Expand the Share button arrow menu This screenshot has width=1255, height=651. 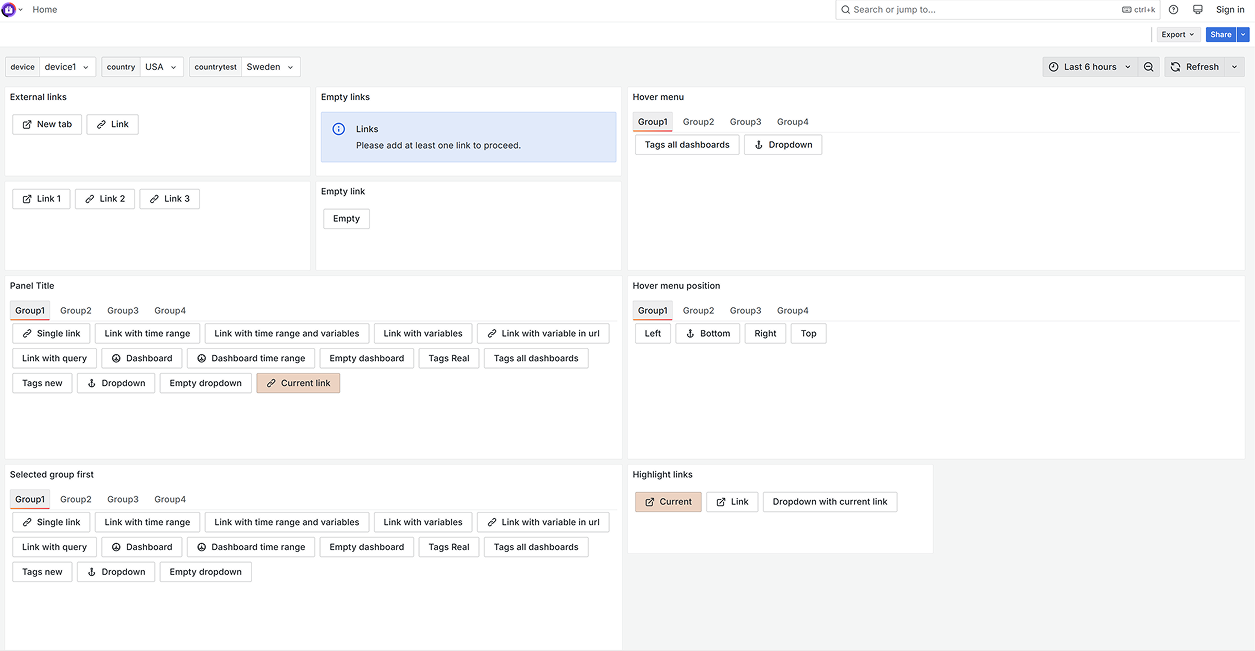coord(1244,35)
